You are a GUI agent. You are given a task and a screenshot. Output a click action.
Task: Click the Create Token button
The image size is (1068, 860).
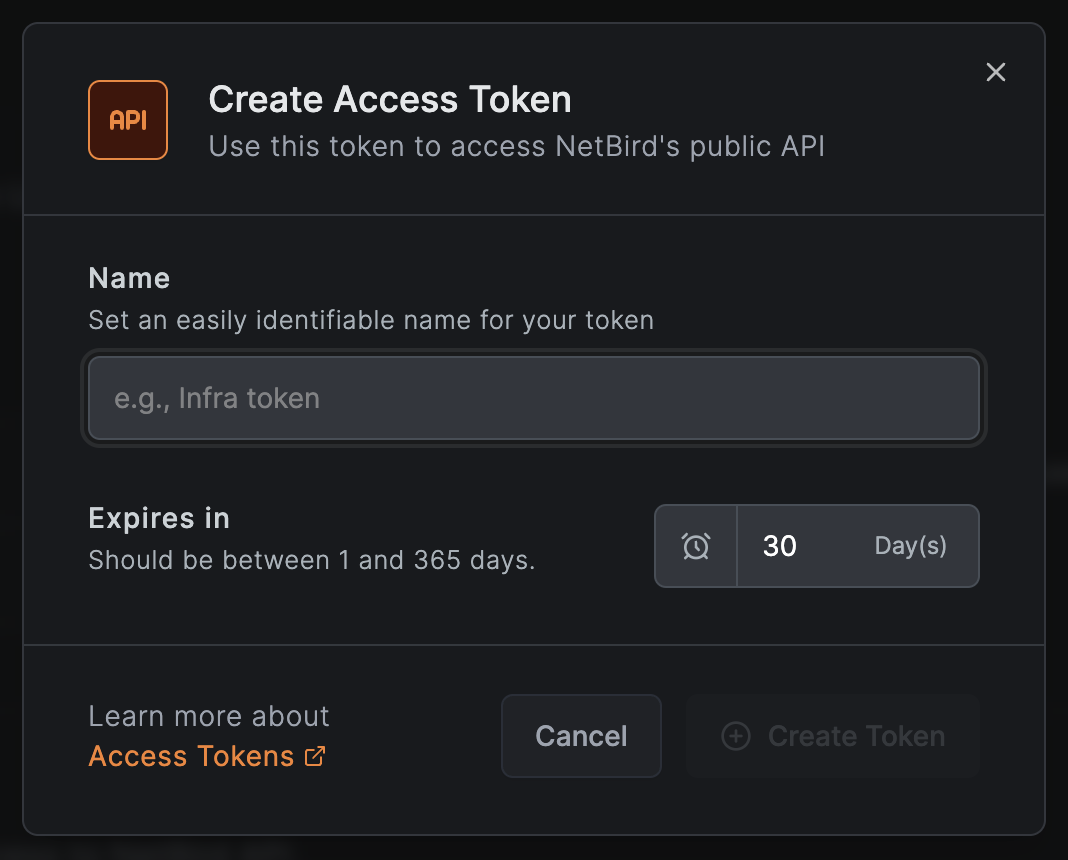(x=833, y=736)
